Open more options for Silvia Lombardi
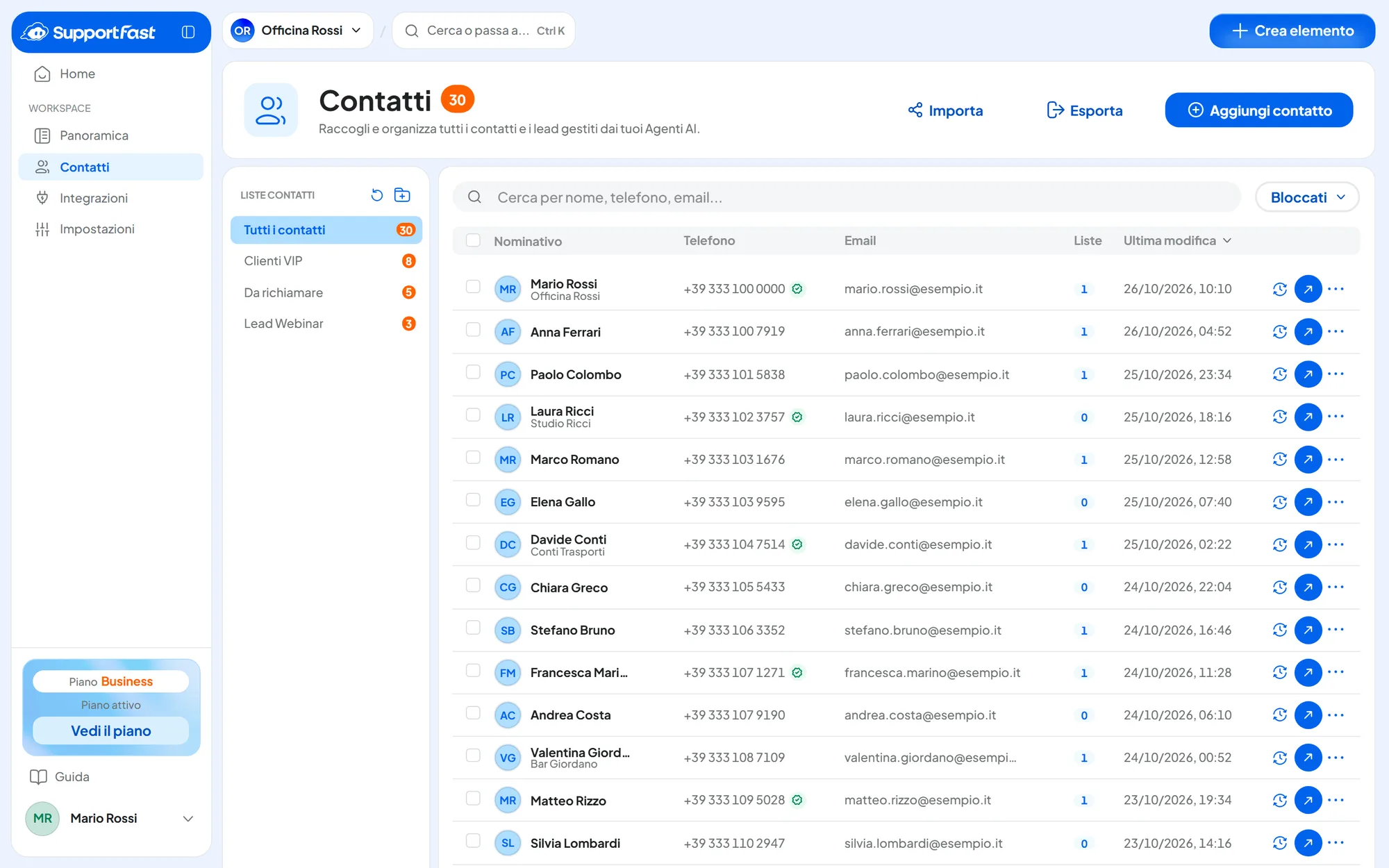Screen dimensions: 1389x868 click(x=1336, y=843)
